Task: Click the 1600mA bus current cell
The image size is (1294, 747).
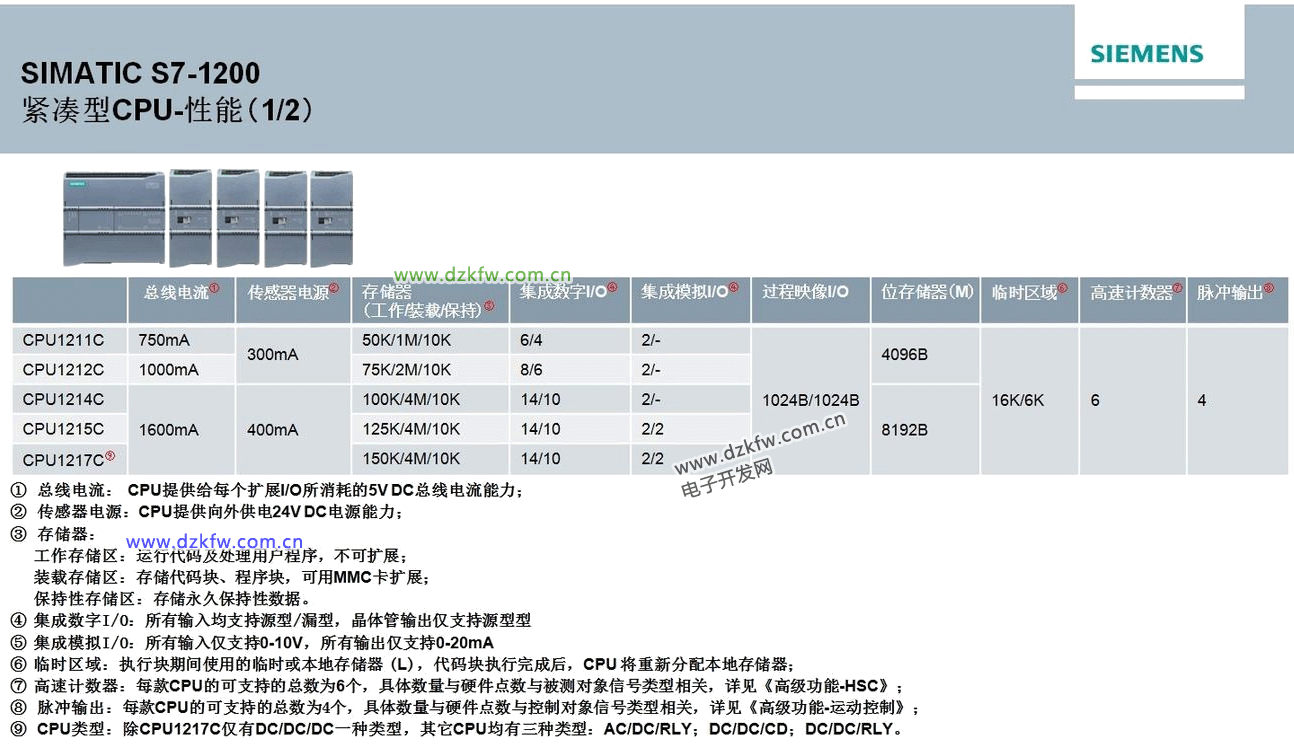Action: [182, 429]
